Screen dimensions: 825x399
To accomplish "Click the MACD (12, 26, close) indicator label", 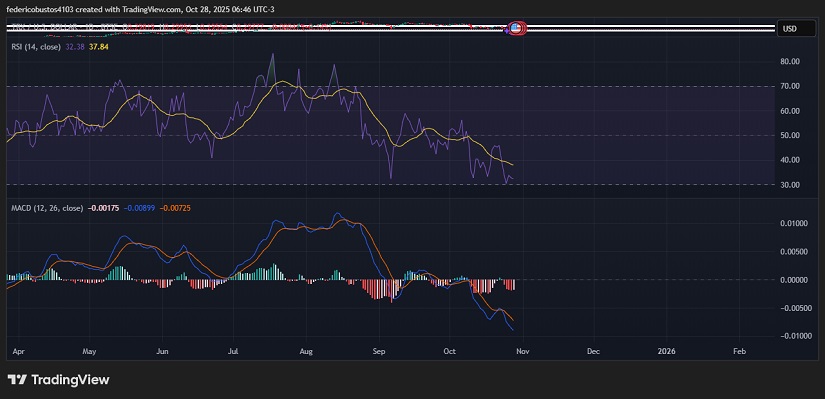I will tap(47, 208).
